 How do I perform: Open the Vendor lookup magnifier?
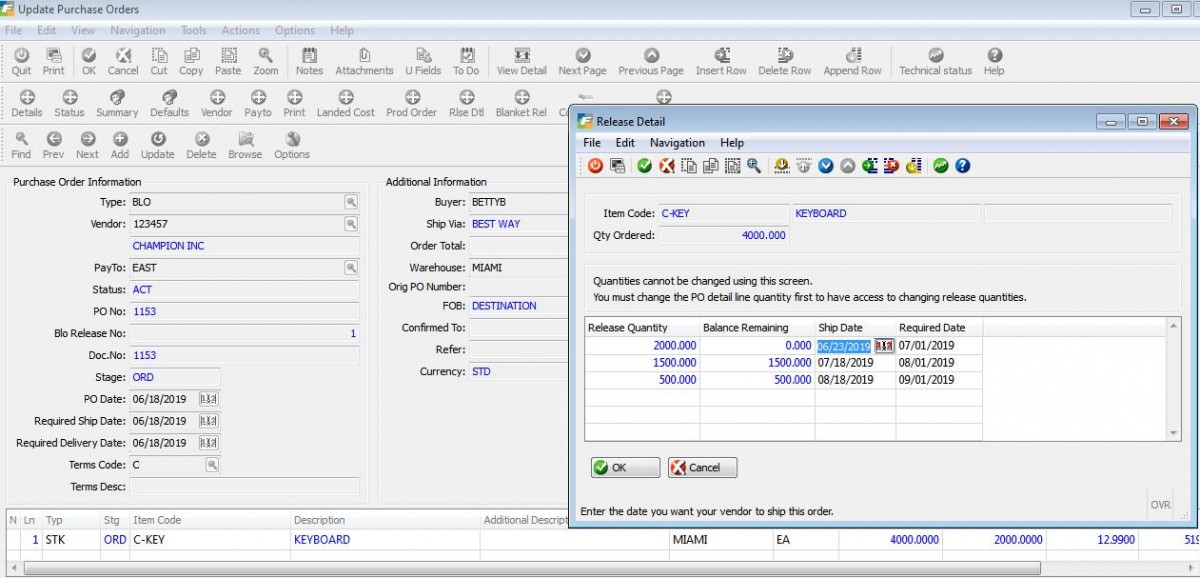(x=352, y=223)
